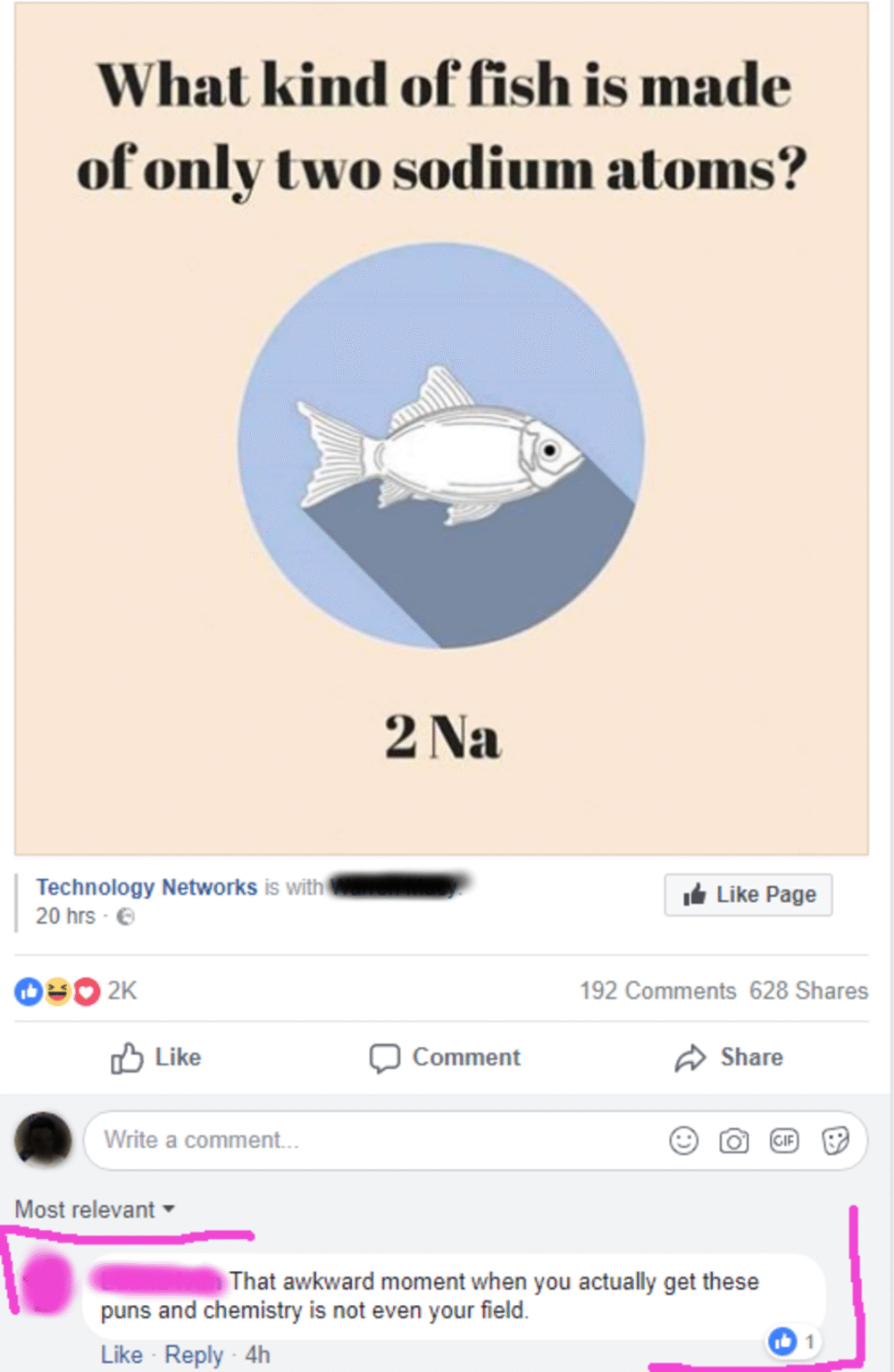
Task: Open the Technology Networks page link
Action: tap(146, 887)
